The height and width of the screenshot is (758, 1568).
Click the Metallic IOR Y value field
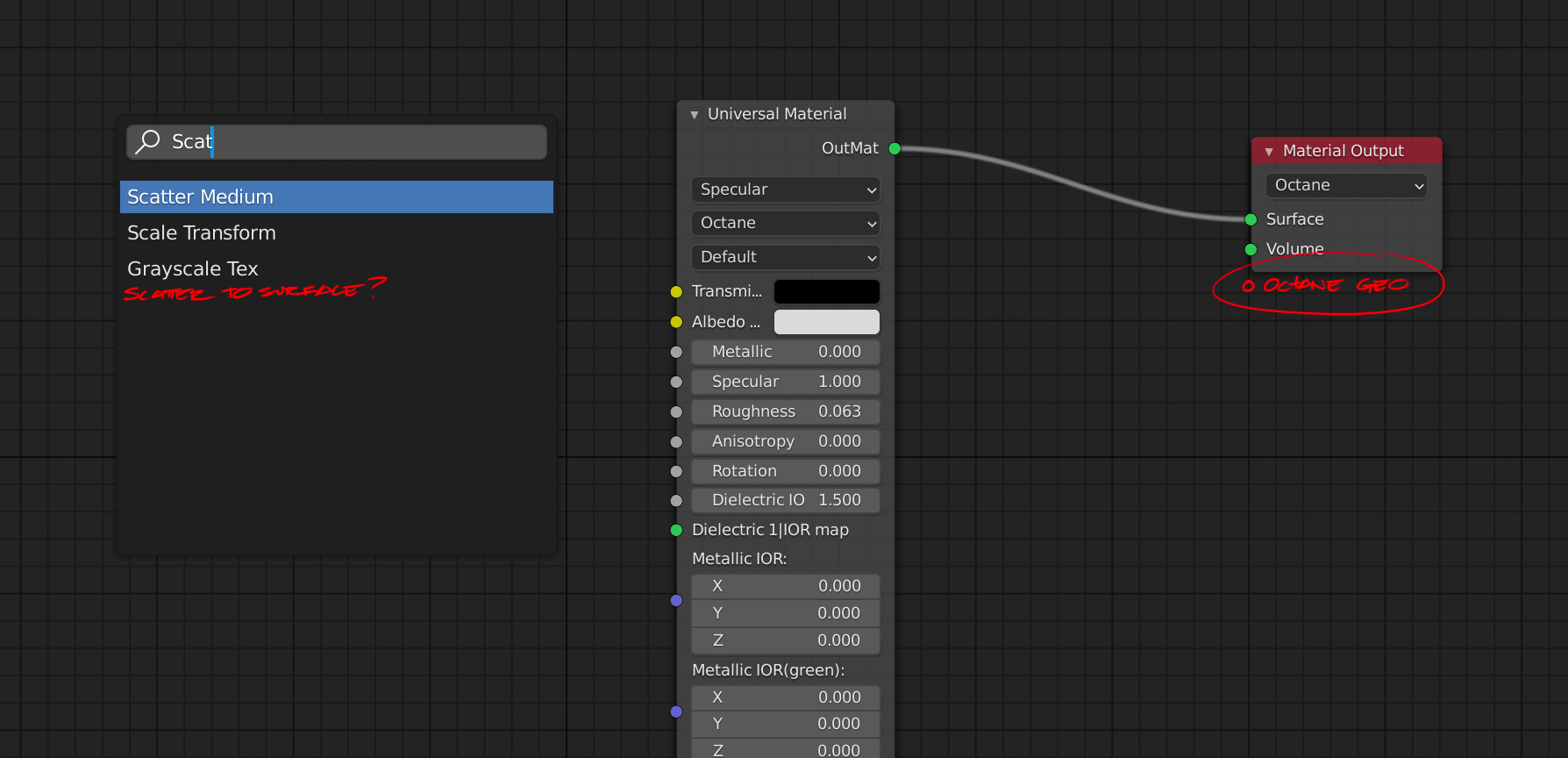(x=786, y=613)
